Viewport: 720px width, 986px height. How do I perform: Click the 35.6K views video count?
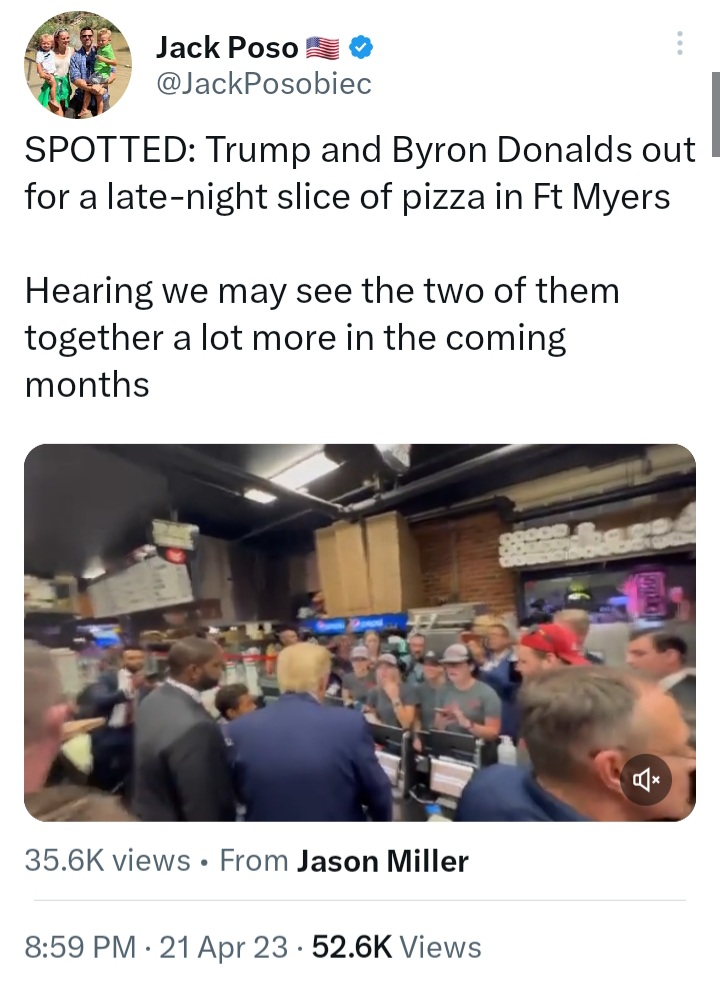tap(108, 861)
